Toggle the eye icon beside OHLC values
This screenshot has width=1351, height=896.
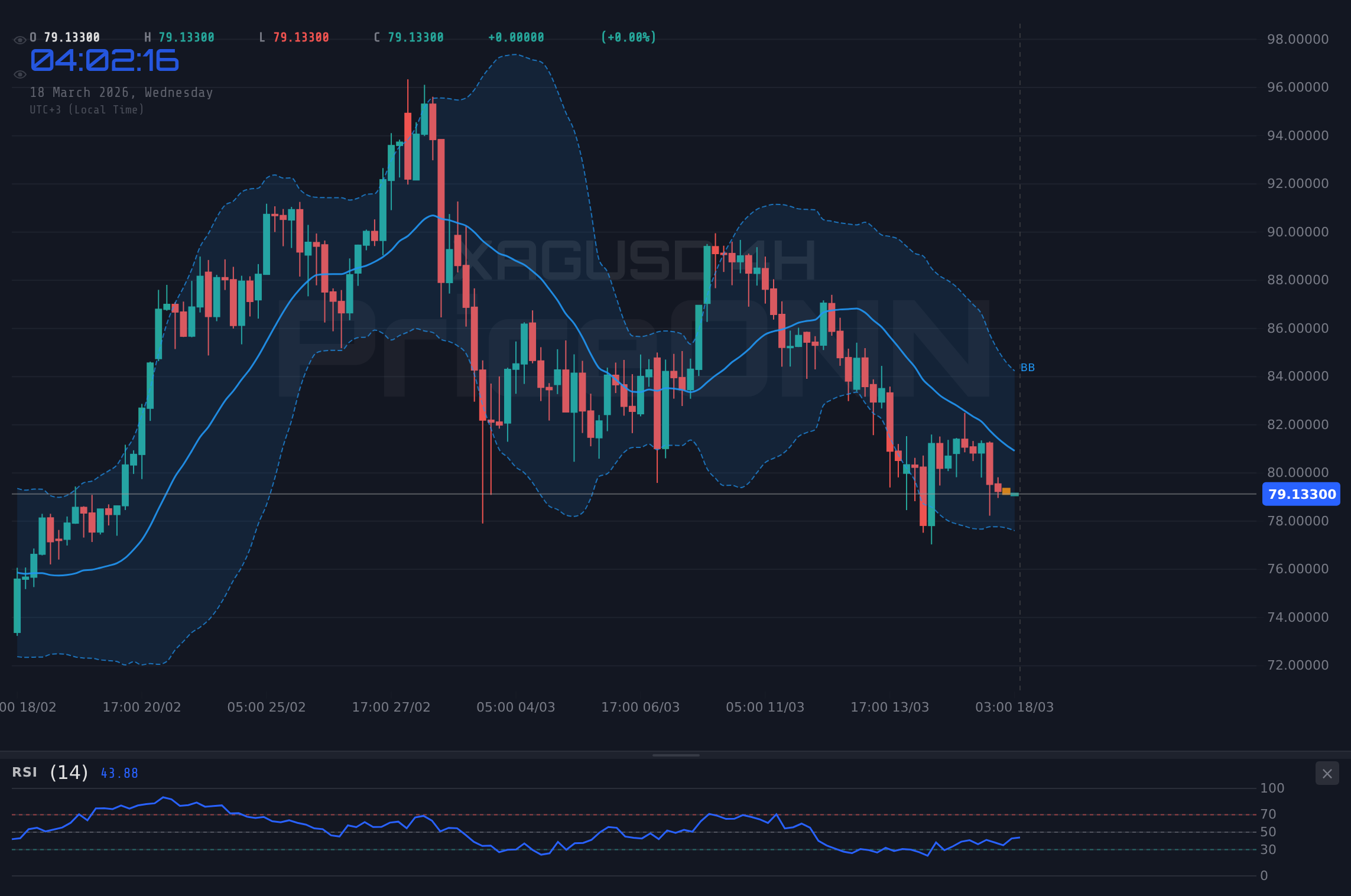(20, 40)
